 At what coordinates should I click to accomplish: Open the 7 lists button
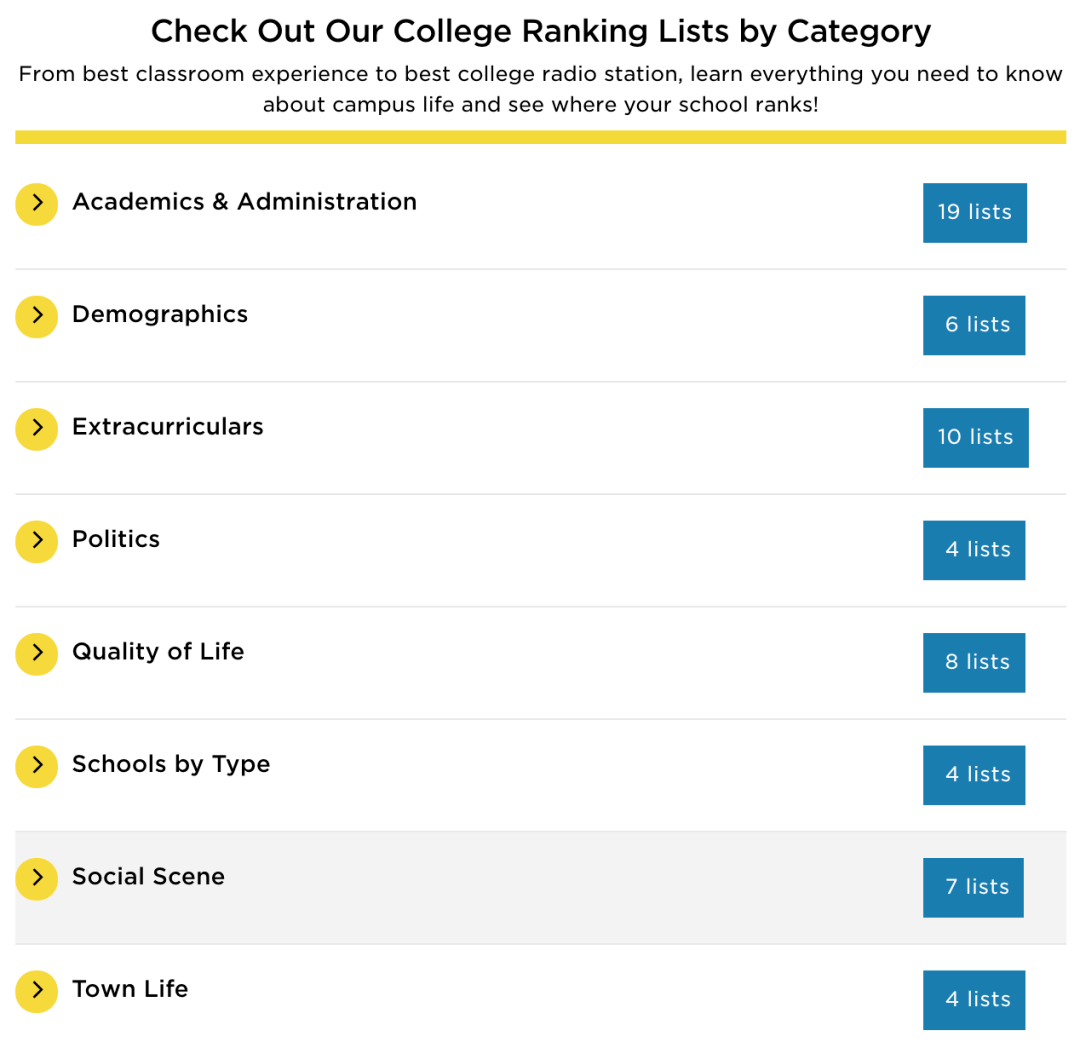[x=973, y=887]
